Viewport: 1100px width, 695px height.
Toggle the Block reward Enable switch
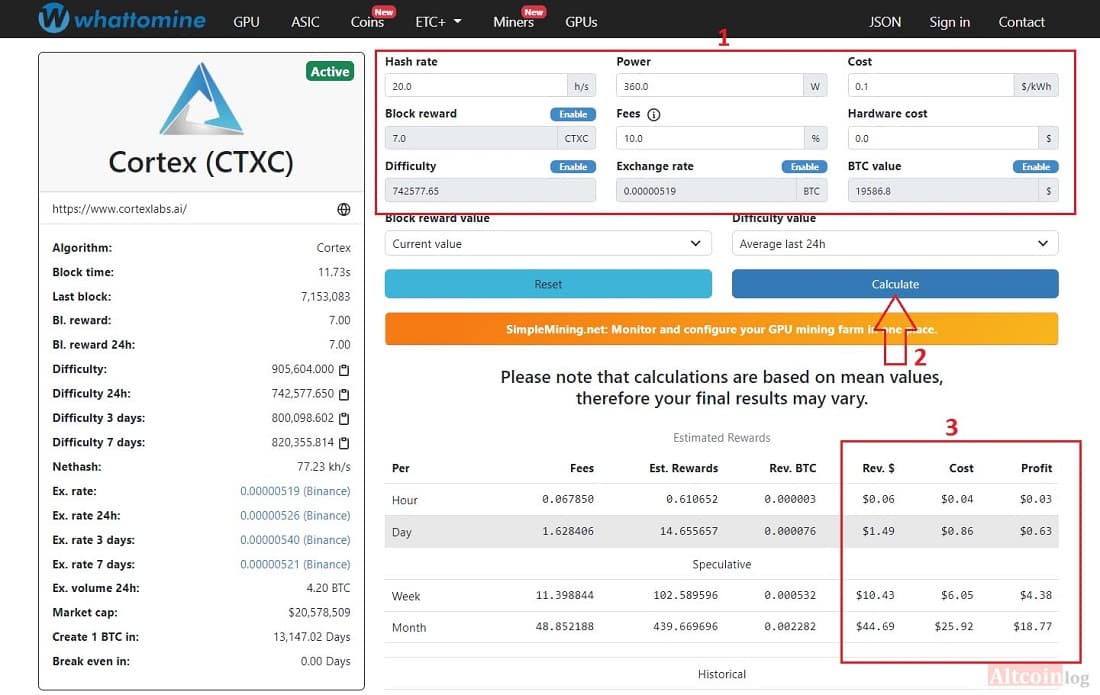click(x=573, y=114)
